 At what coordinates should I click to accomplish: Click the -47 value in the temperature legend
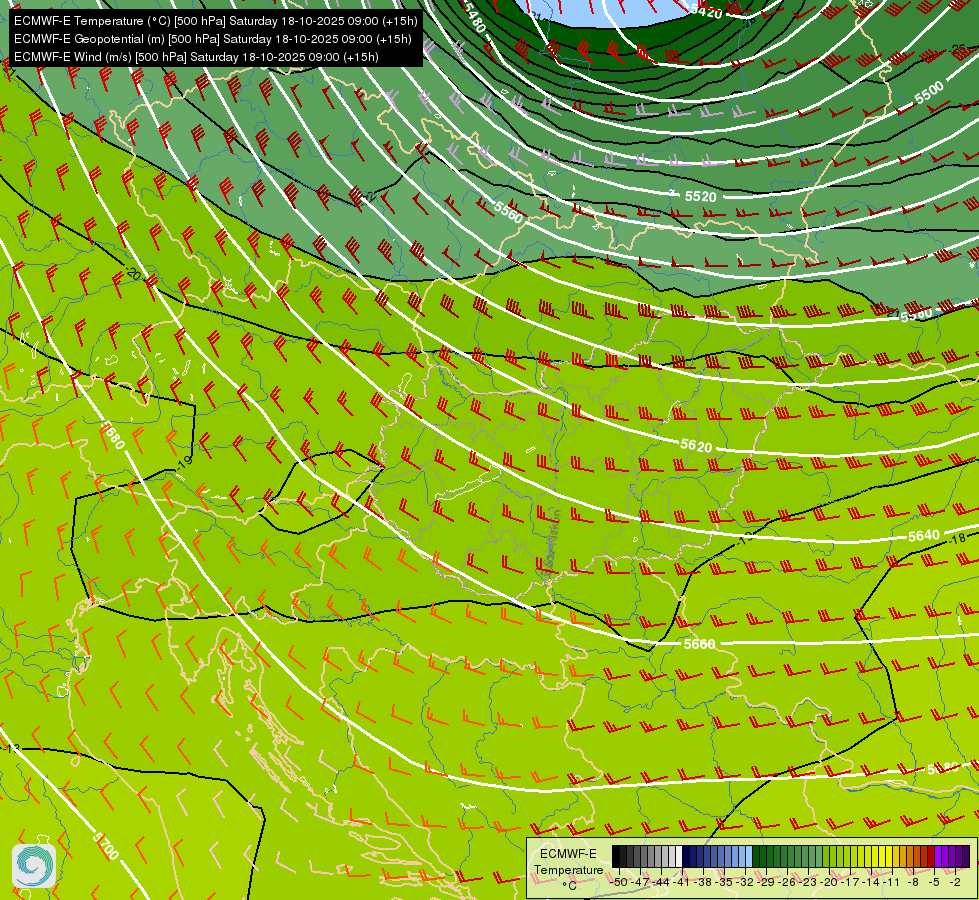tap(641, 882)
